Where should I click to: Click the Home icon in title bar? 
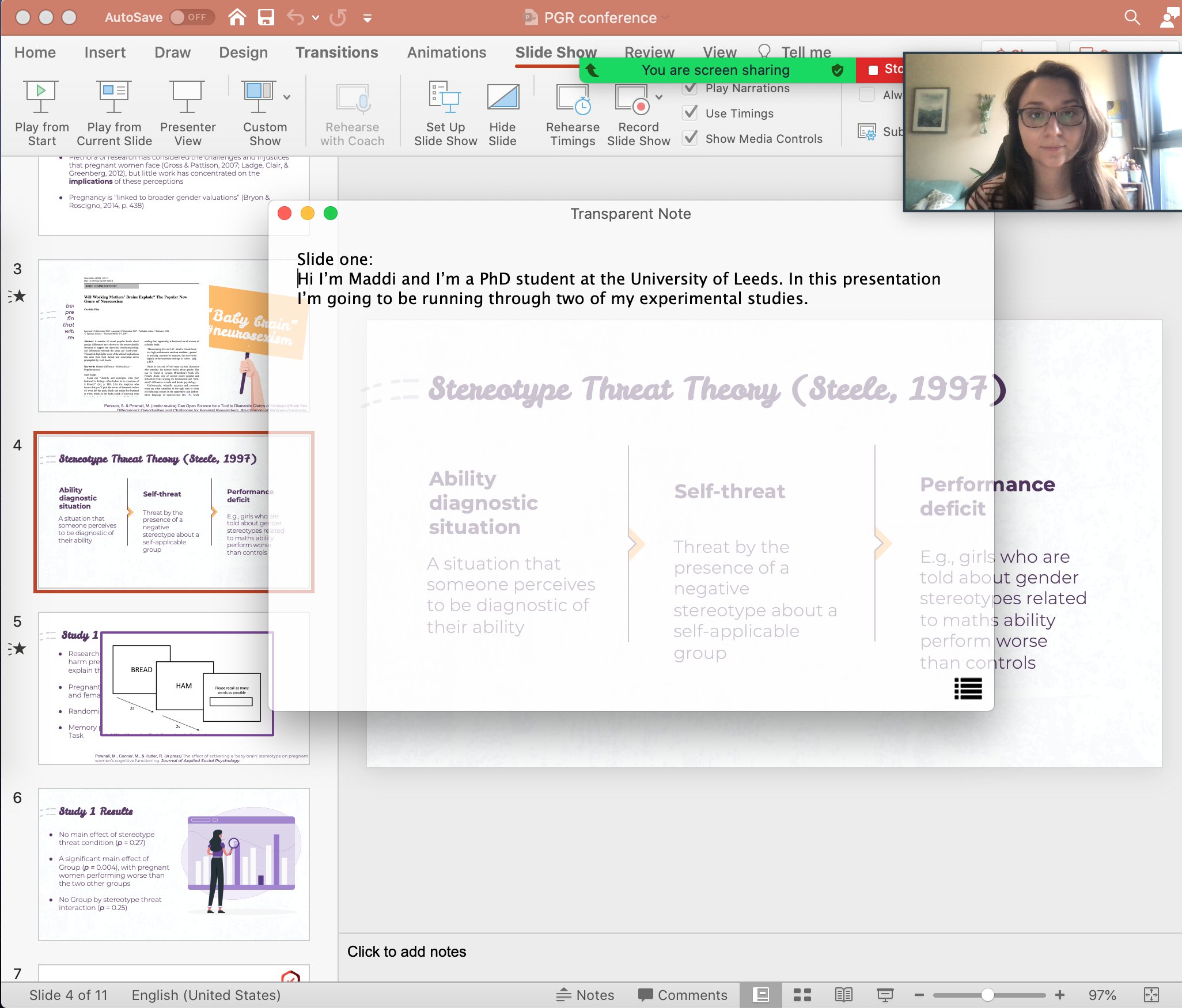[237, 17]
